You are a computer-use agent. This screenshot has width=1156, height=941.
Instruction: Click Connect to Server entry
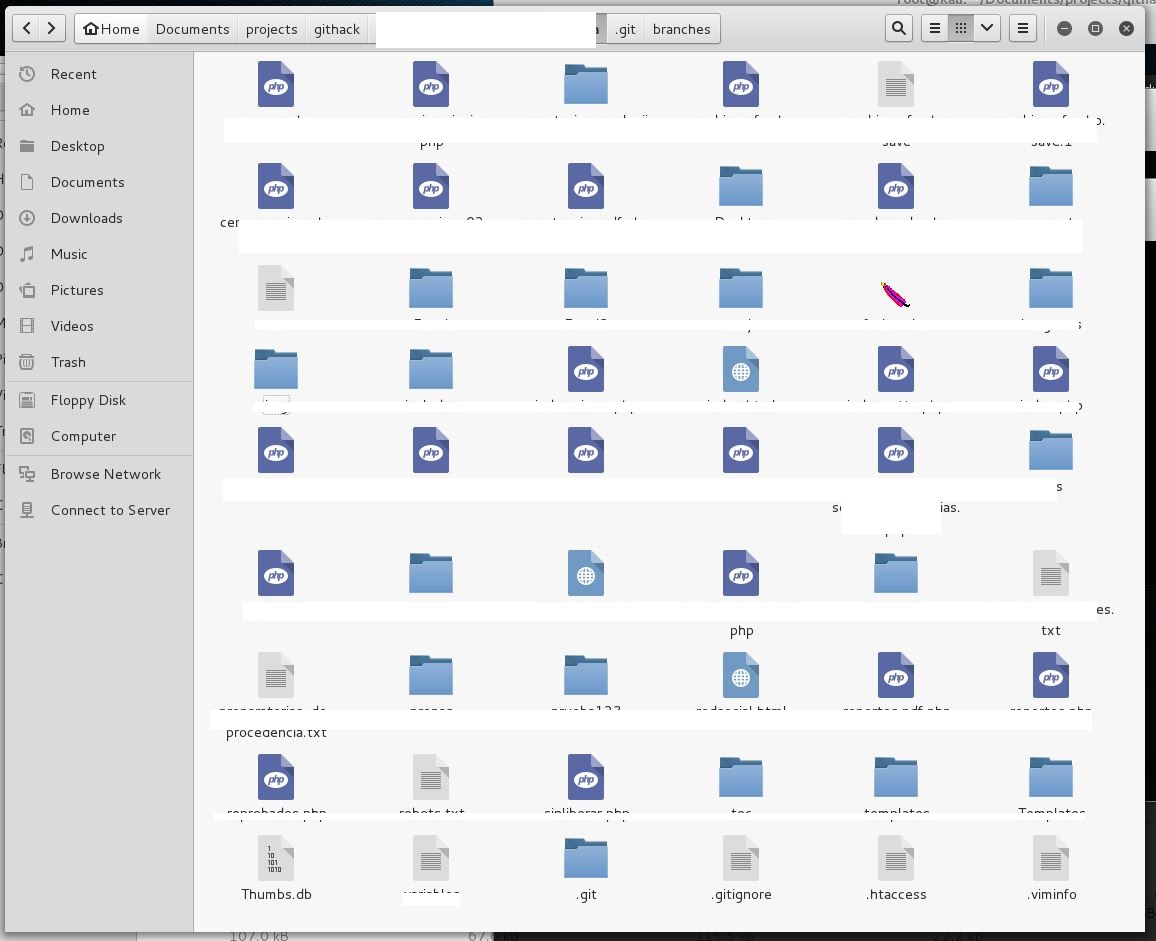coord(110,510)
